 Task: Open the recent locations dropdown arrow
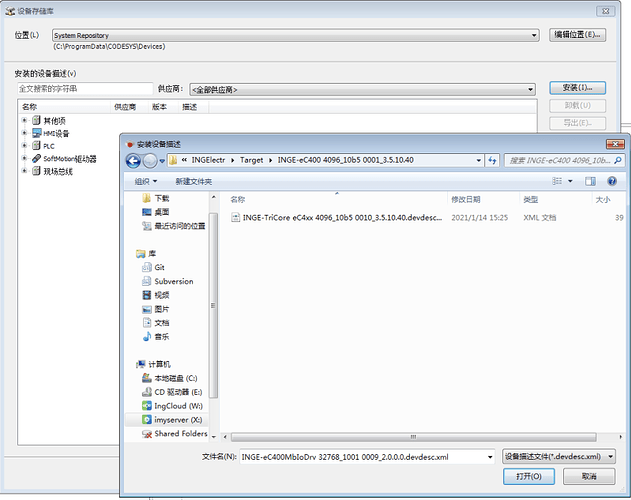click(162, 161)
